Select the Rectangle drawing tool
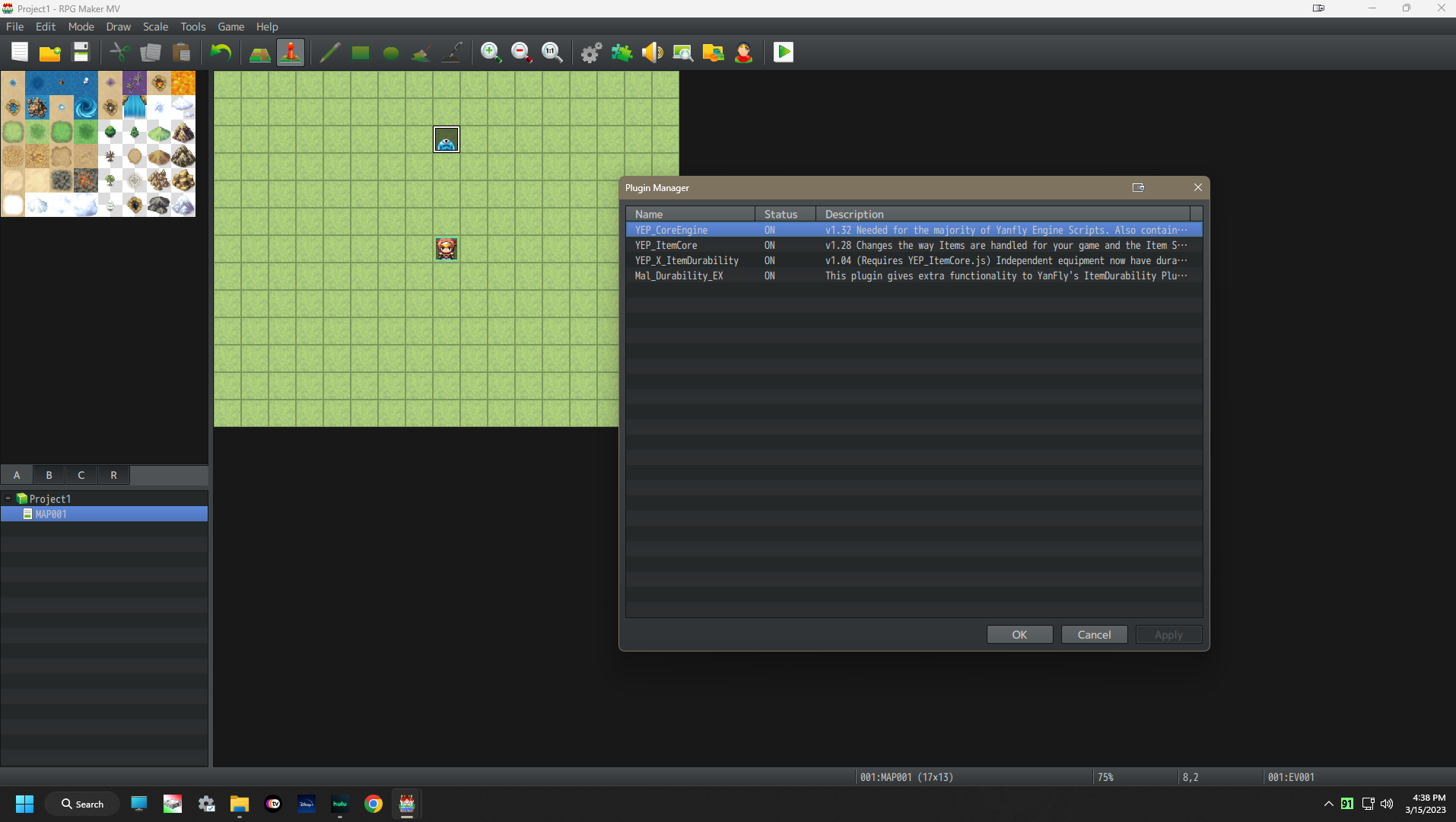This screenshot has width=1456, height=822. (x=361, y=53)
